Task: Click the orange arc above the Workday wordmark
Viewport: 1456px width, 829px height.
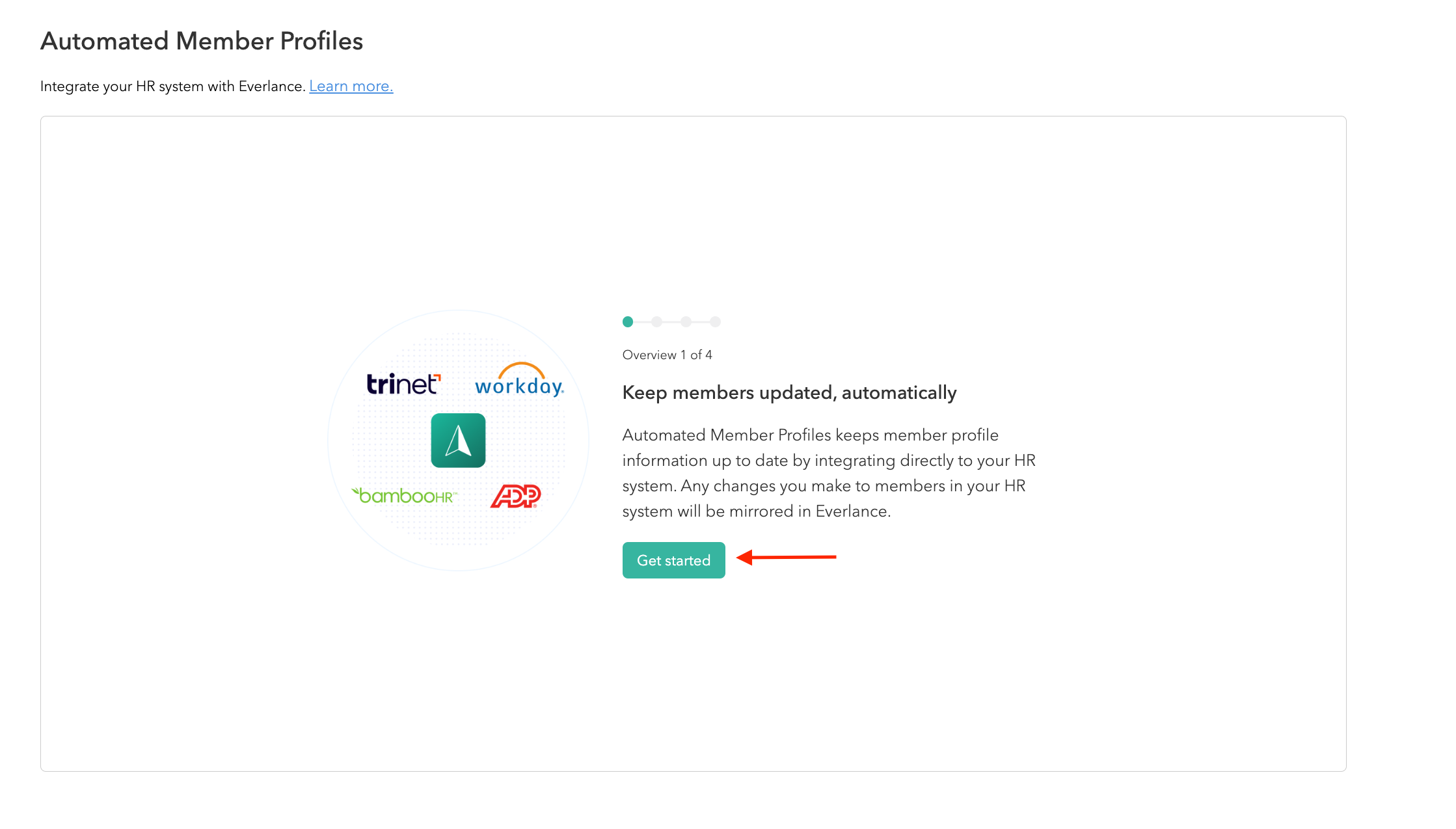Action: [x=521, y=368]
